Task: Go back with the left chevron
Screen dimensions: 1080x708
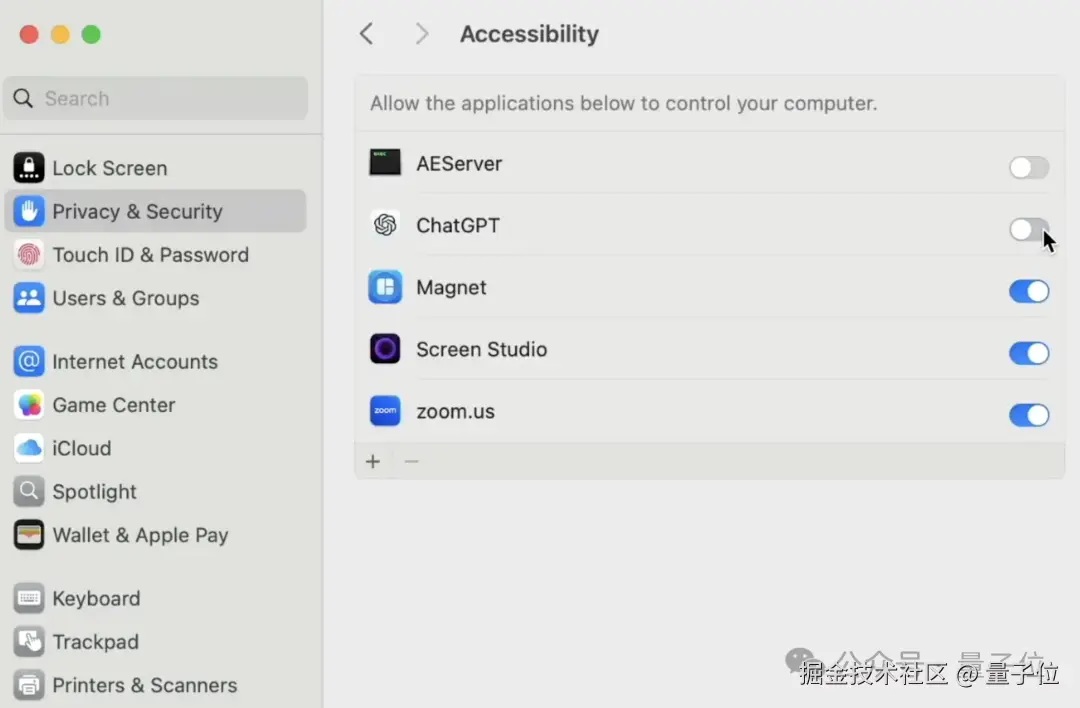Action: pos(367,34)
